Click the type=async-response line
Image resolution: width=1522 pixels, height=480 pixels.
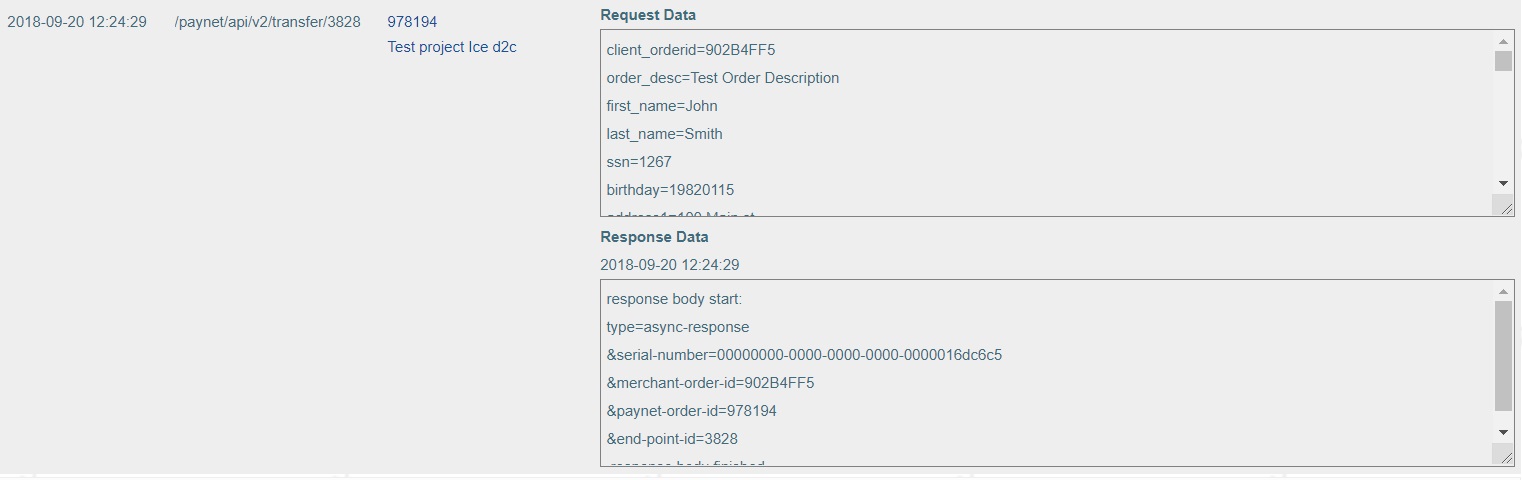point(677,327)
